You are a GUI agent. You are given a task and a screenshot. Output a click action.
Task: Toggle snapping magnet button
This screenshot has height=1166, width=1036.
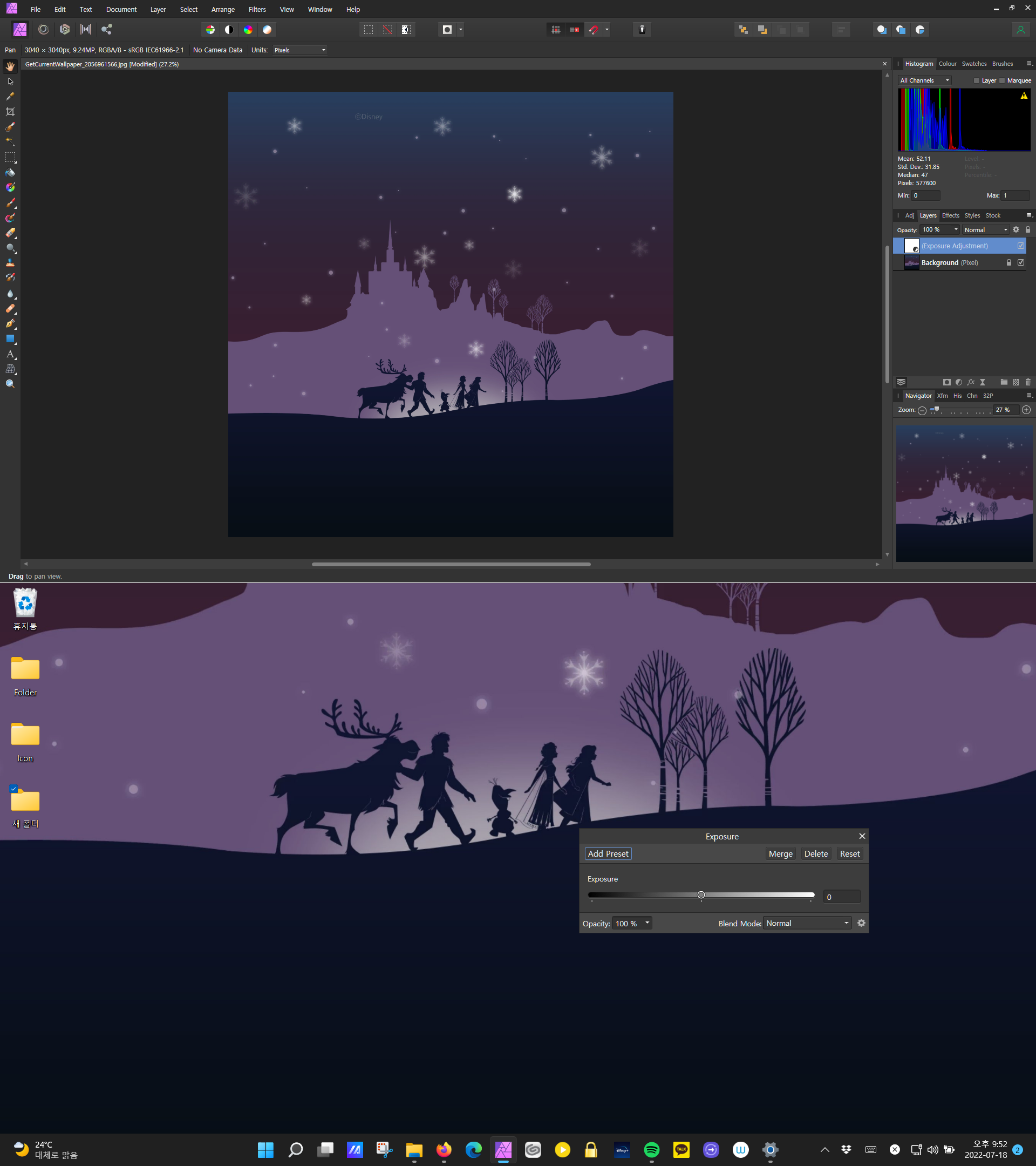(594, 30)
